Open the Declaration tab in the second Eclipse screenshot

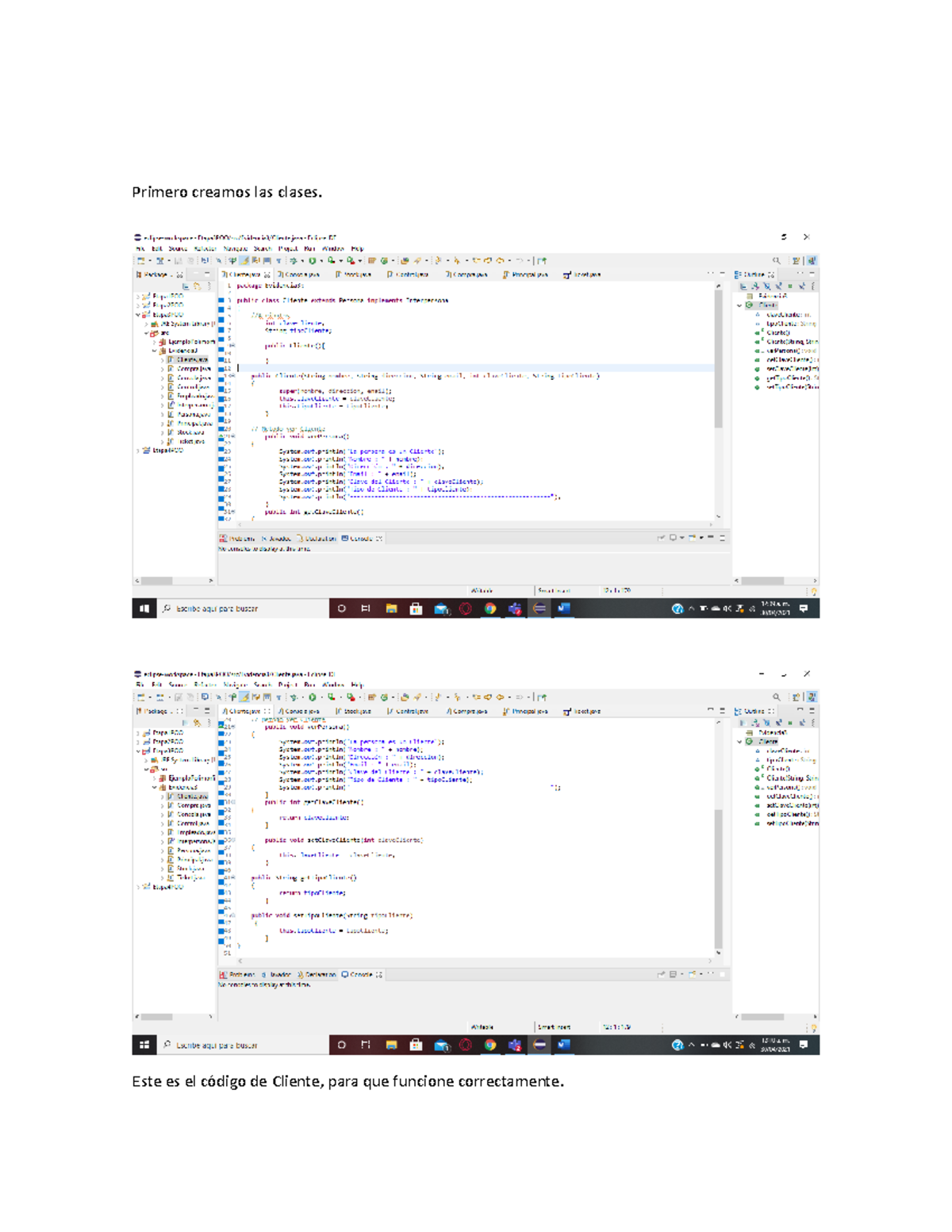coord(316,975)
